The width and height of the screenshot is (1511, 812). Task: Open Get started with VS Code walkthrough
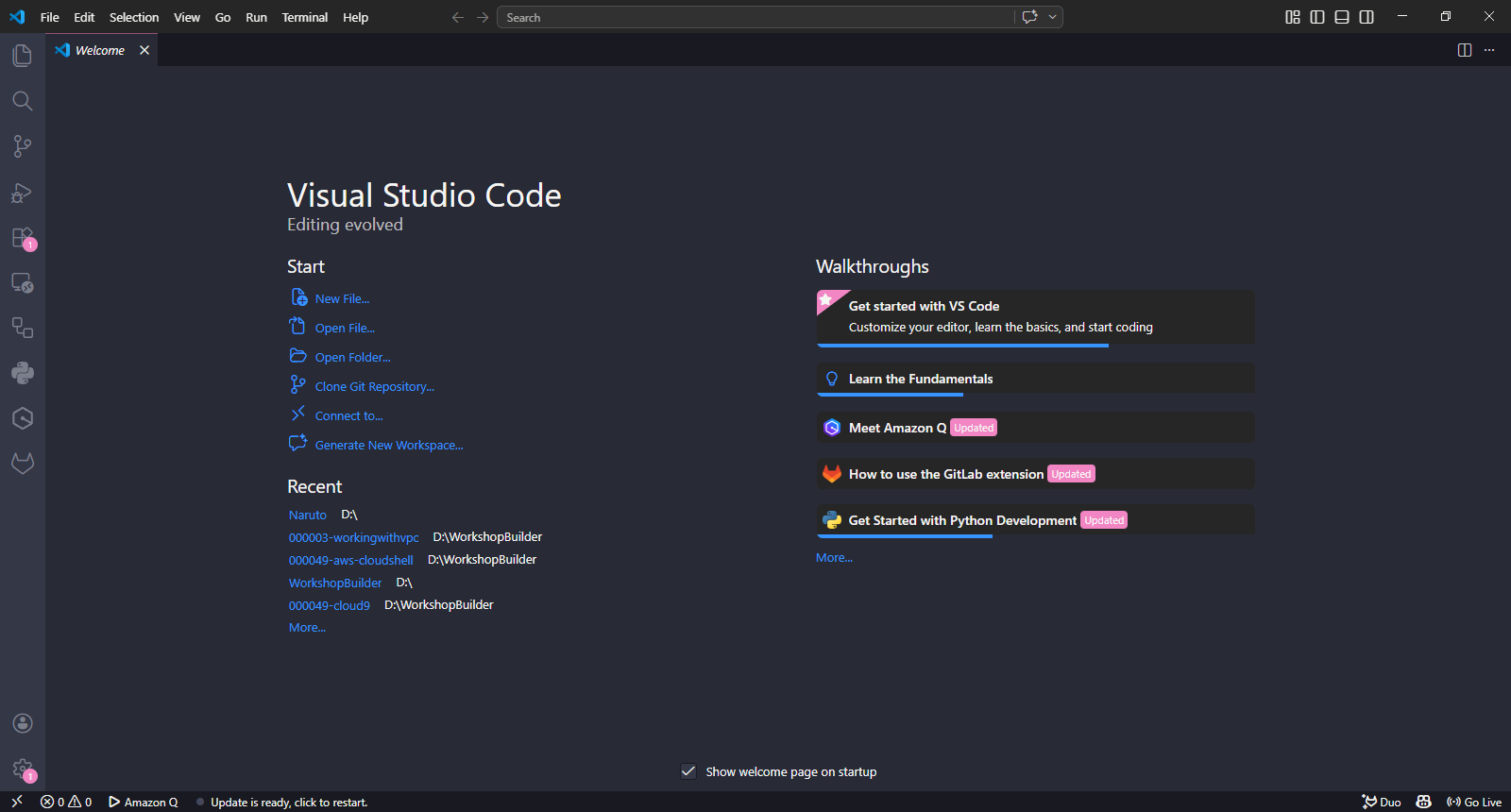(1035, 317)
